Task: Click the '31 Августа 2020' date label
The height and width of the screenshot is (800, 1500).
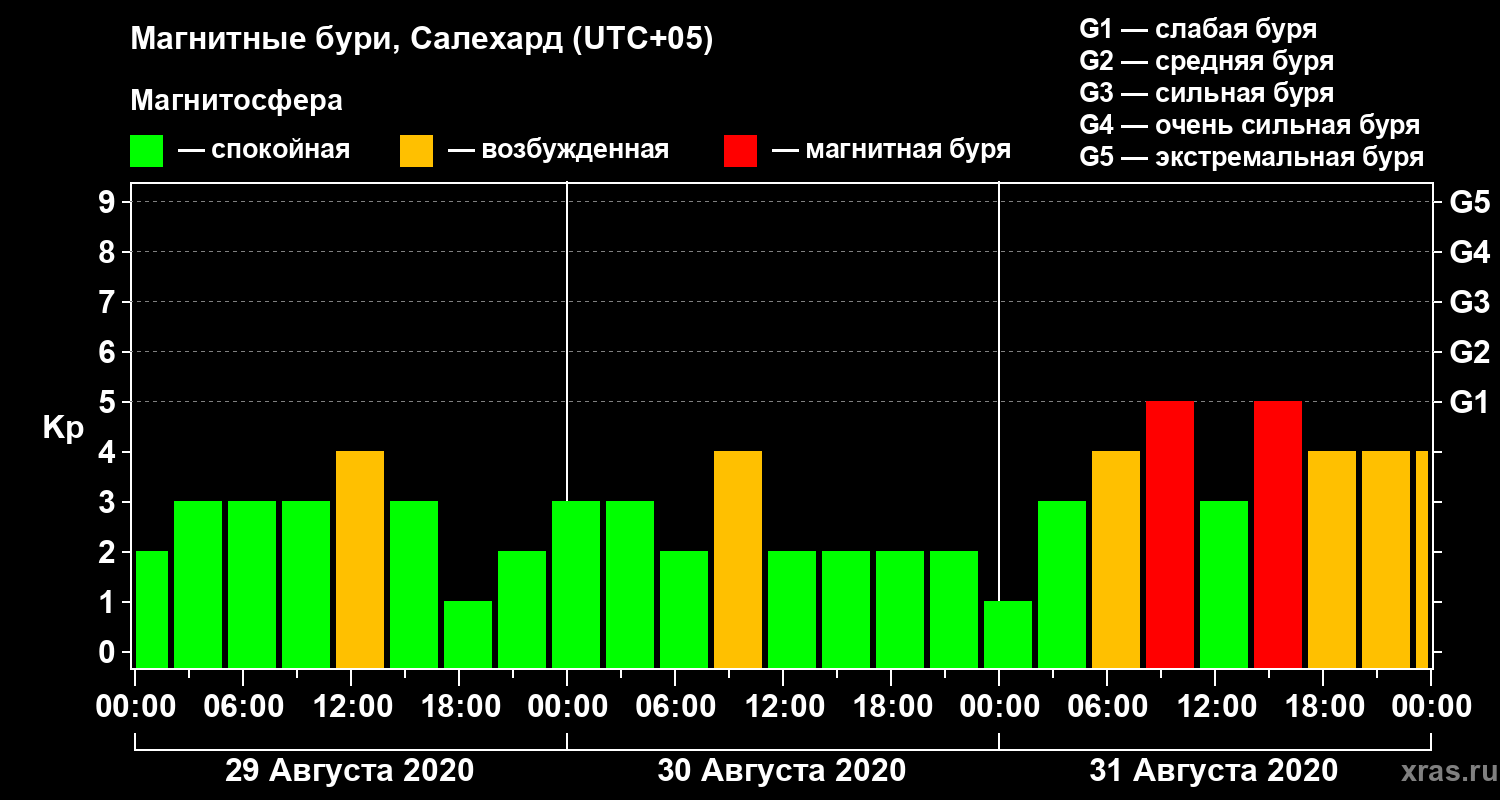Action: point(1213,771)
